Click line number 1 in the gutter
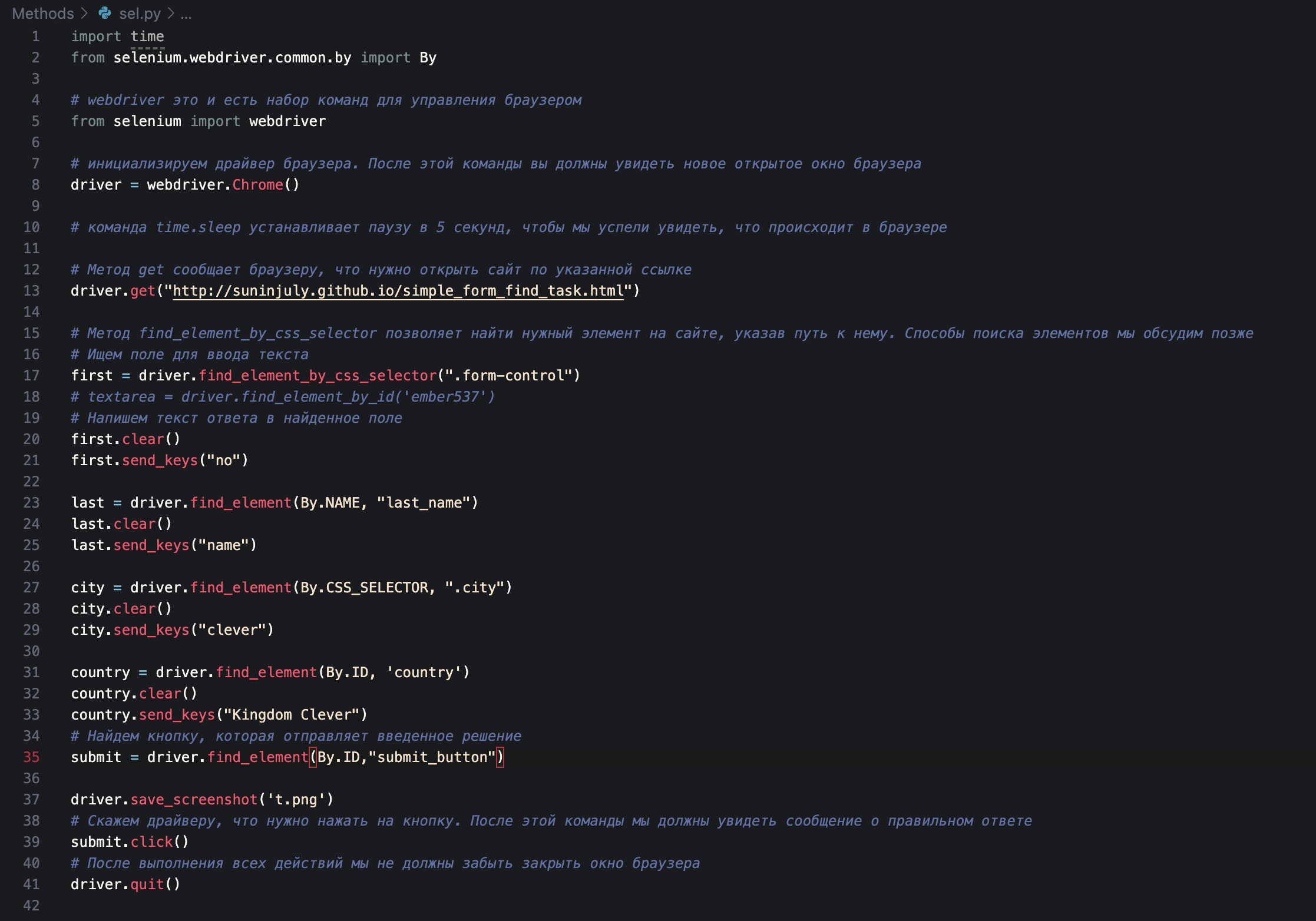This screenshot has width=1316, height=921. point(35,37)
